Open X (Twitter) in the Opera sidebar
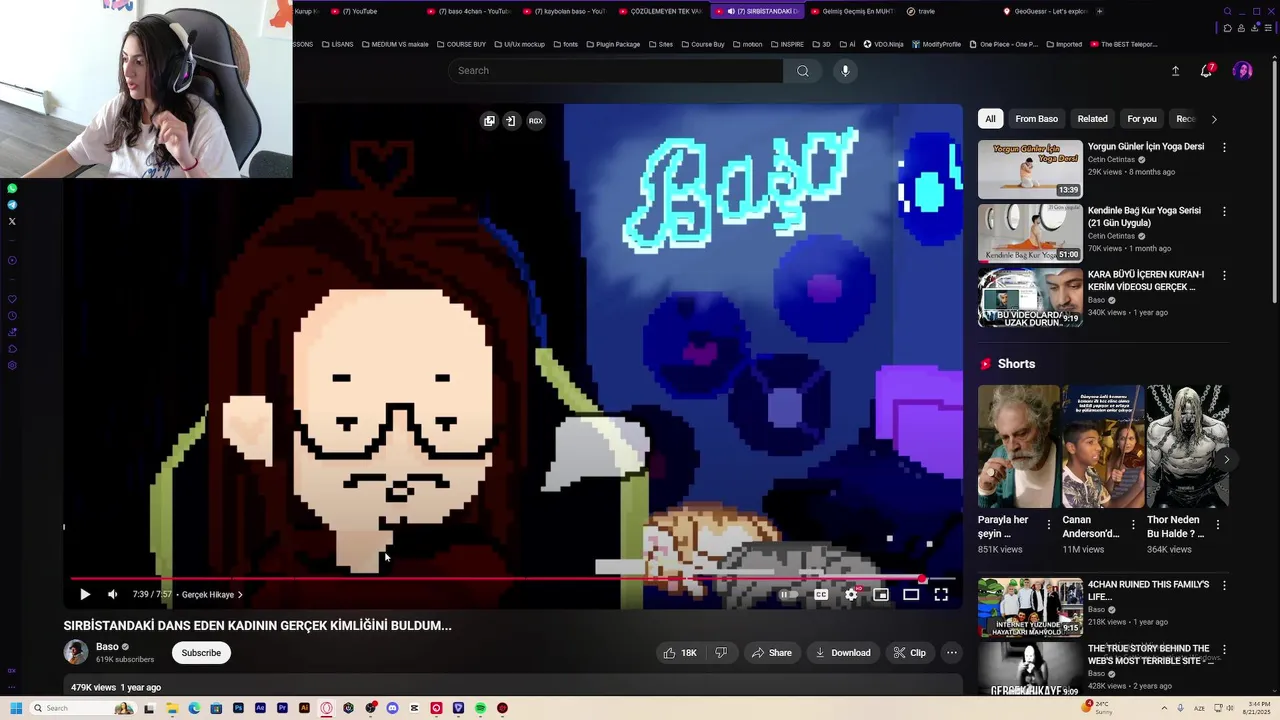 [x=12, y=222]
